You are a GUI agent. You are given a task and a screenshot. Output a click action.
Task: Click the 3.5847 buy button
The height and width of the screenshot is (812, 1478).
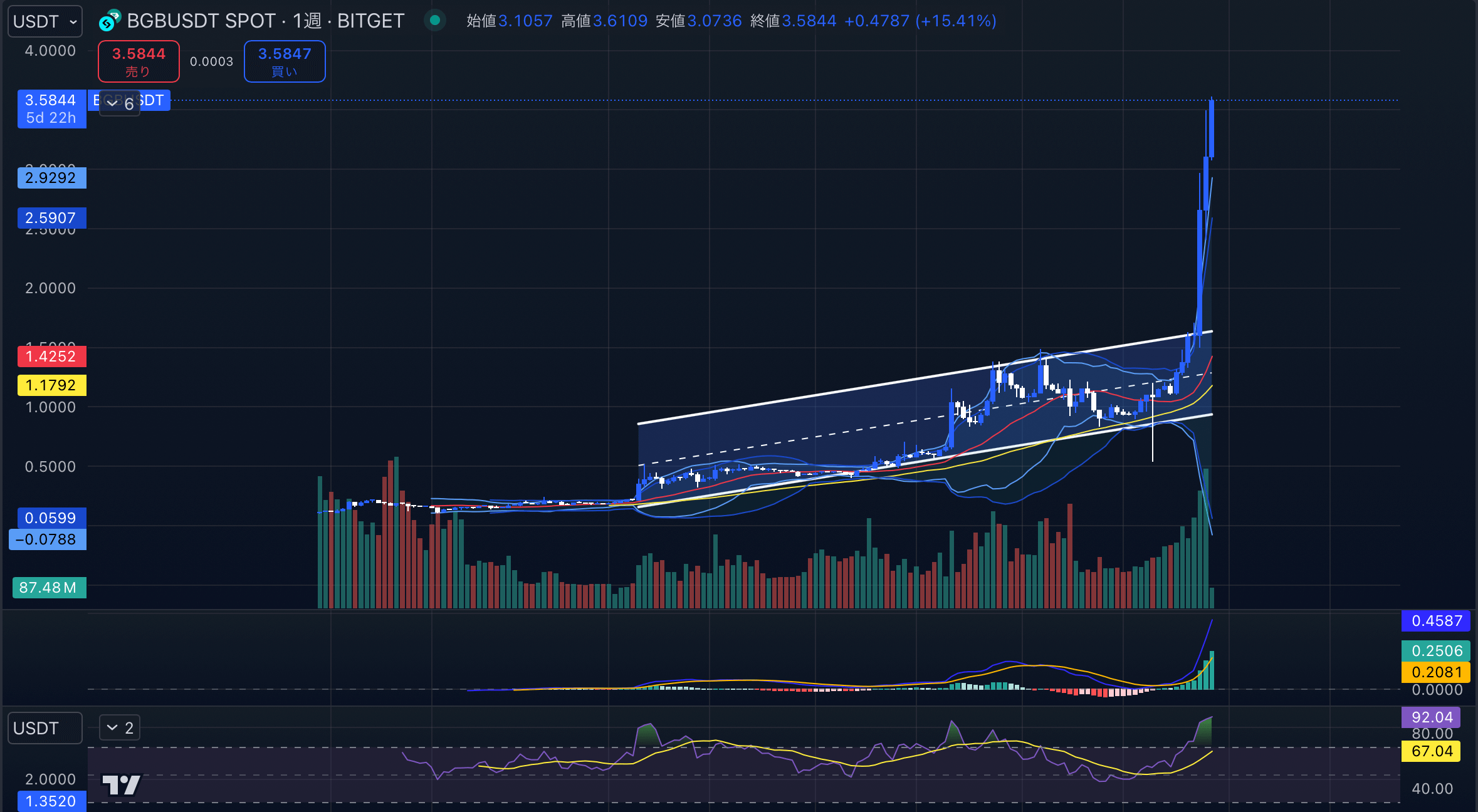(x=285, y=61)
